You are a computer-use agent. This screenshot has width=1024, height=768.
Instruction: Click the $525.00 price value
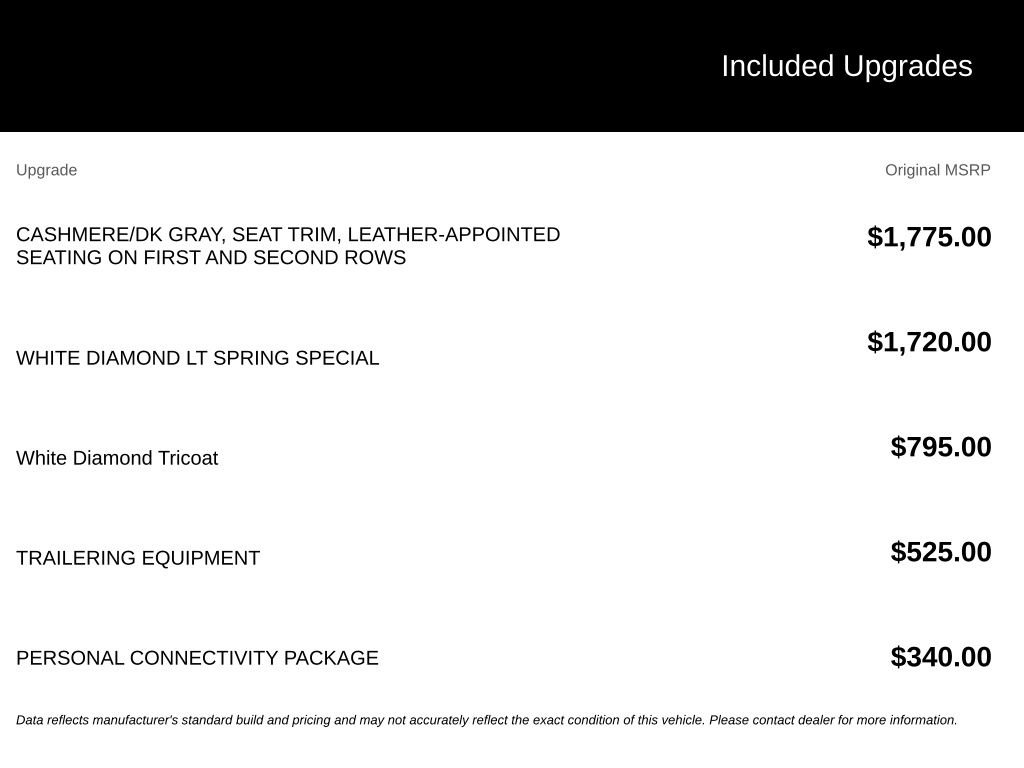(940, 552)
